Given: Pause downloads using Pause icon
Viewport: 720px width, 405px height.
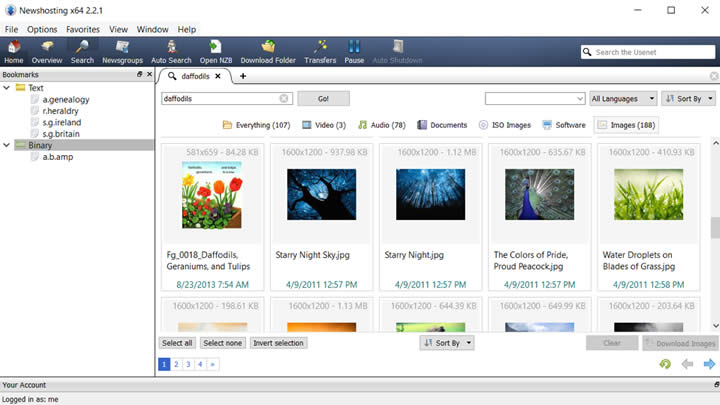Looking at the screenshot, I should tap(354, 51).
